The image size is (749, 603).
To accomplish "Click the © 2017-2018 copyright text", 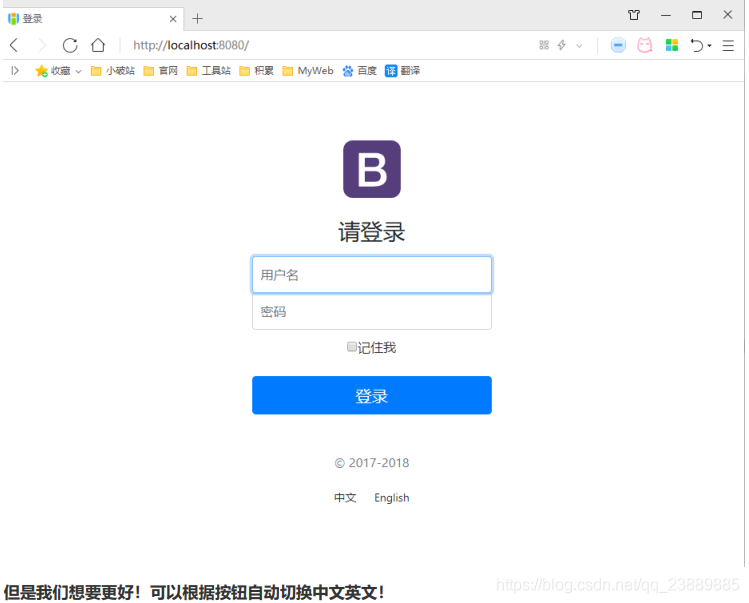I will (x=372, y=463).
